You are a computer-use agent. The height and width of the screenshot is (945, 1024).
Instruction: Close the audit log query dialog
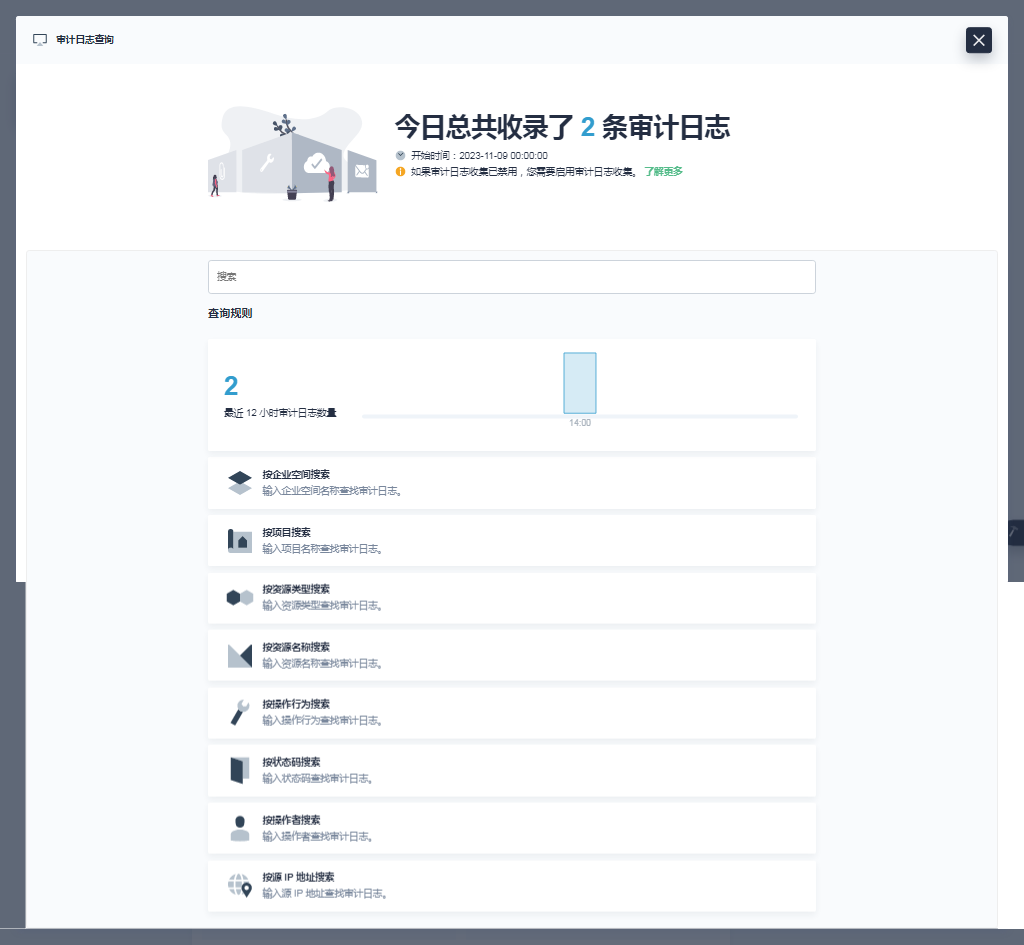[978, 40]
